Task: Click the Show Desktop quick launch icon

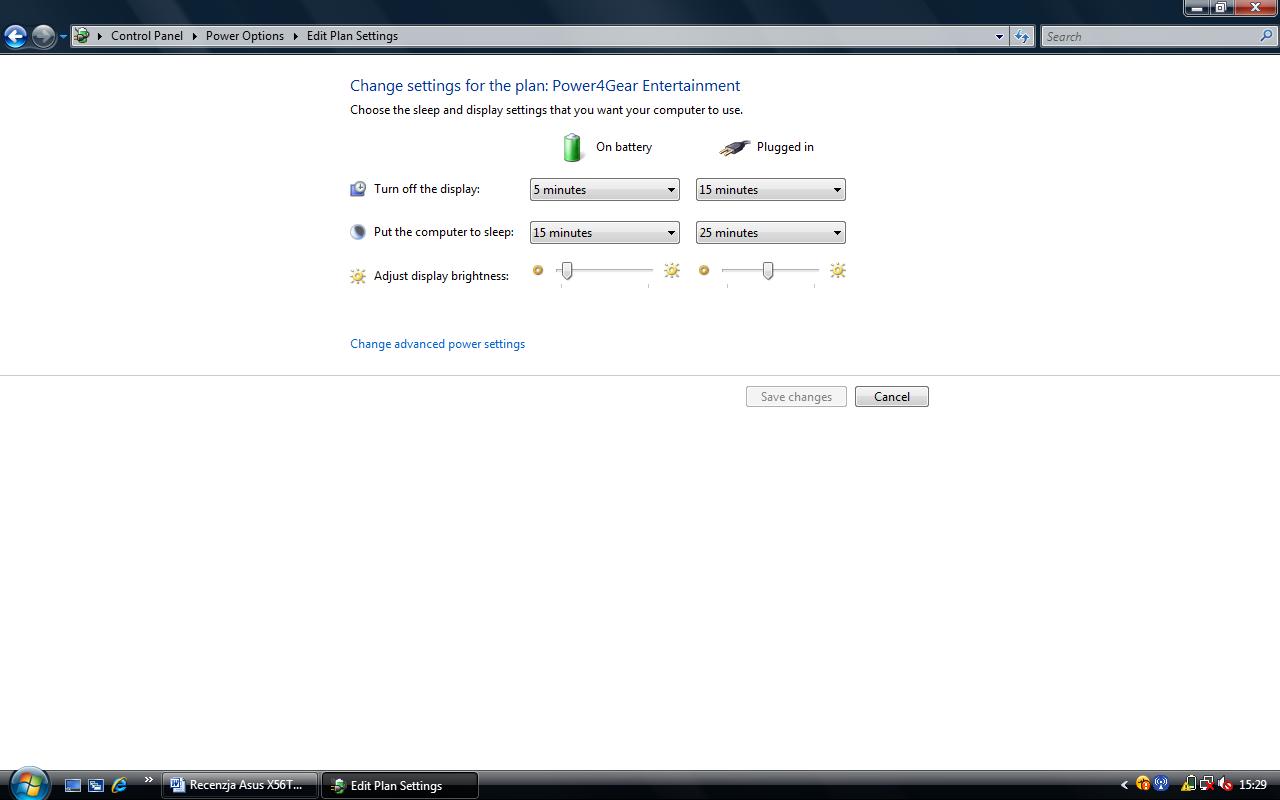Action: [x=72, y=785]
